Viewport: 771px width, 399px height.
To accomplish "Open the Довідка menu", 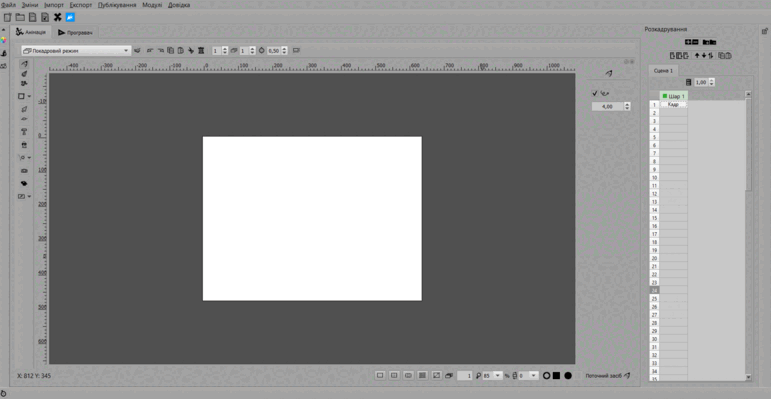I will (179, 5).
